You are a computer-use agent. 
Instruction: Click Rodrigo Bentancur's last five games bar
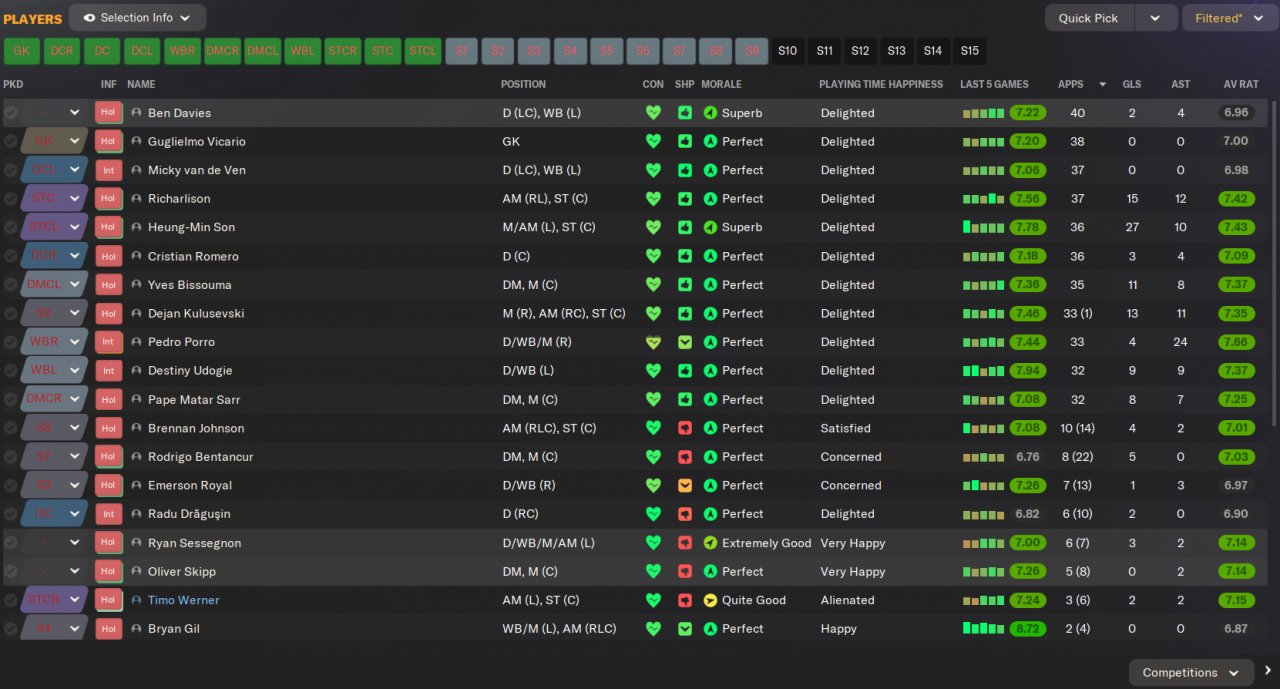pos(983,457)
